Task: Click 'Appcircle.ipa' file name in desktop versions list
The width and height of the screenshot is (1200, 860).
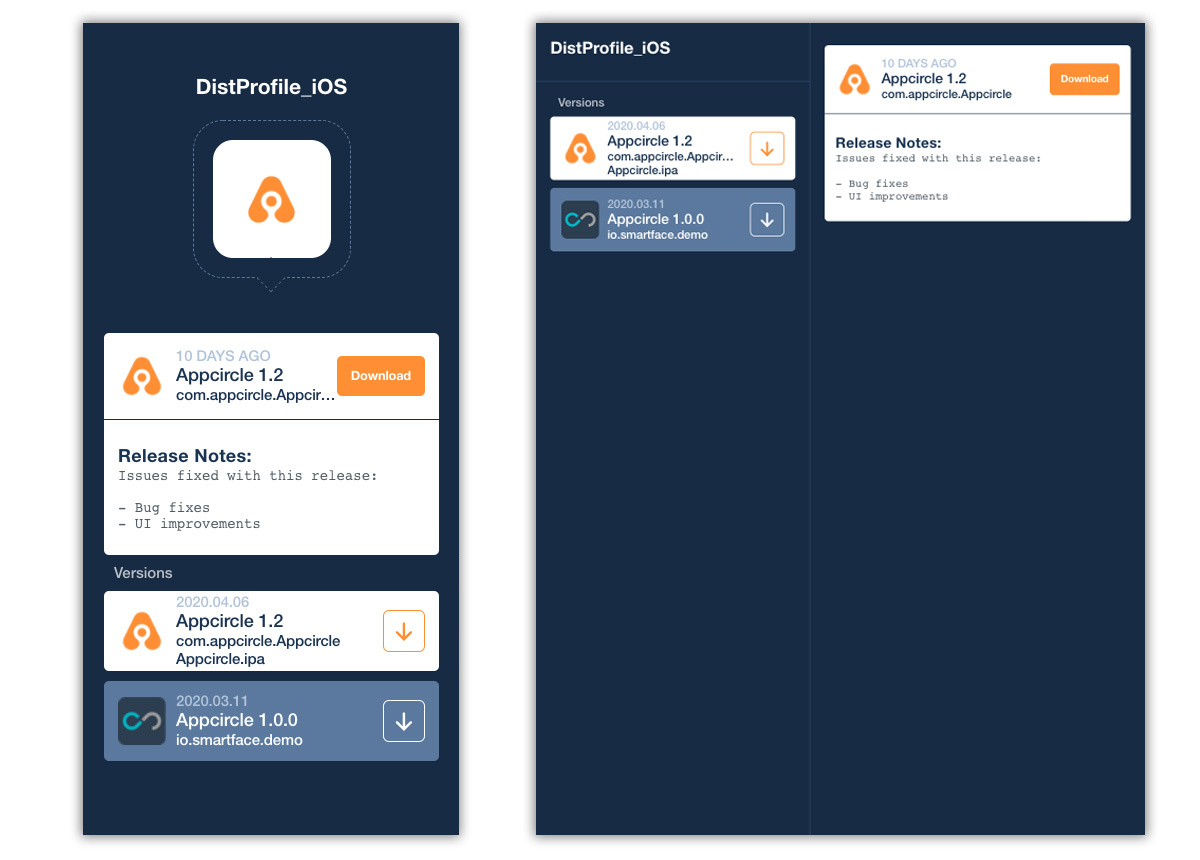Action: [x=643, y=170]
